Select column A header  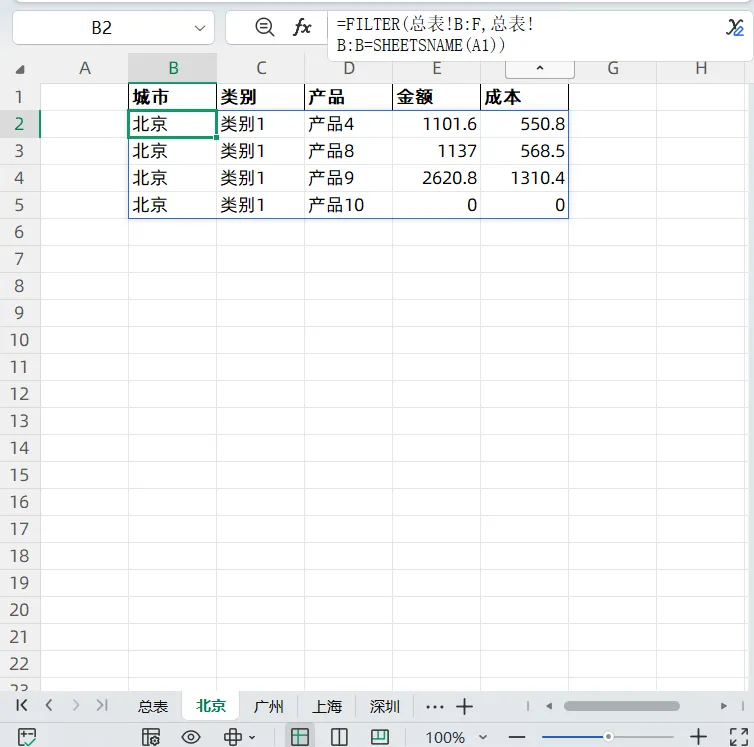pyautogui.click(x=85, y=68)
